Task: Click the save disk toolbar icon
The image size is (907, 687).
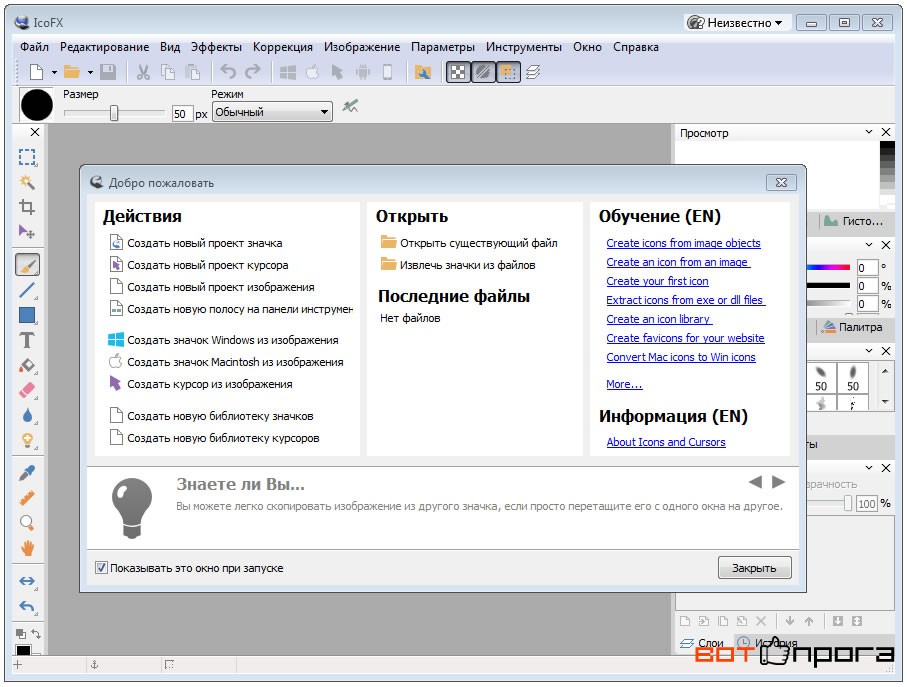Action: tap(108, 72)
